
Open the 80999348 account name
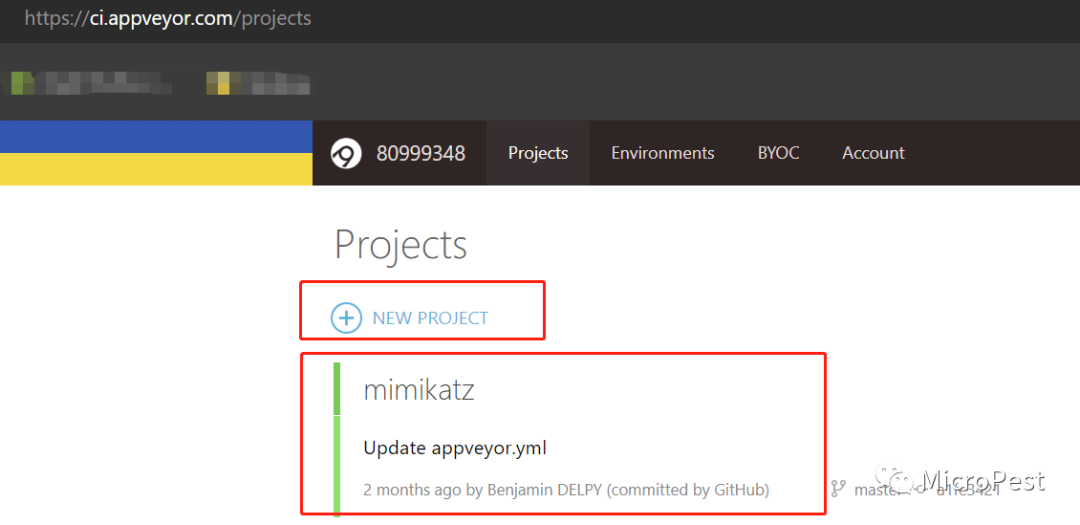coord(420,153)
